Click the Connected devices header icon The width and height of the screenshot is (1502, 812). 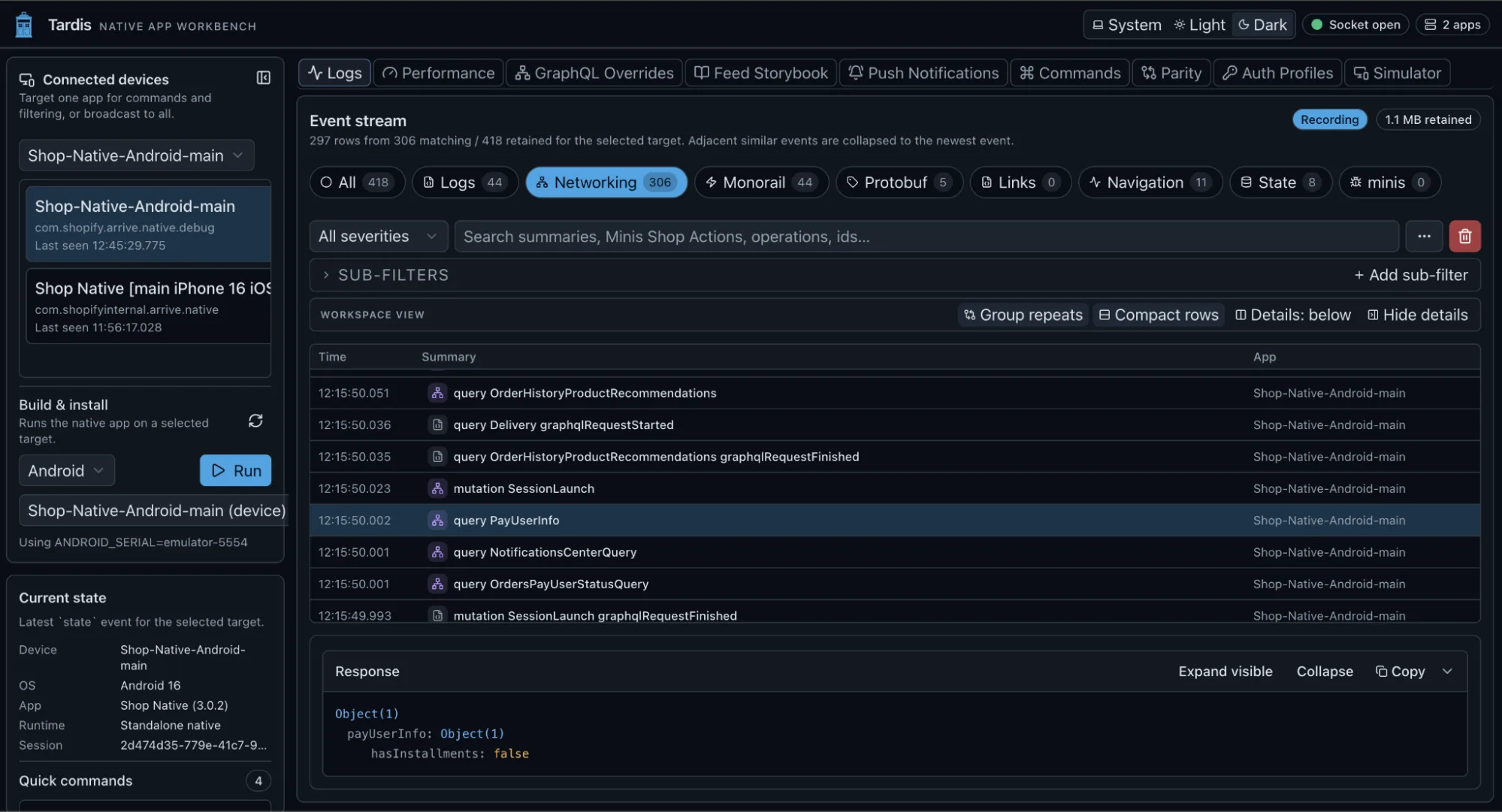pyautogui.click(x=27, y=80)
